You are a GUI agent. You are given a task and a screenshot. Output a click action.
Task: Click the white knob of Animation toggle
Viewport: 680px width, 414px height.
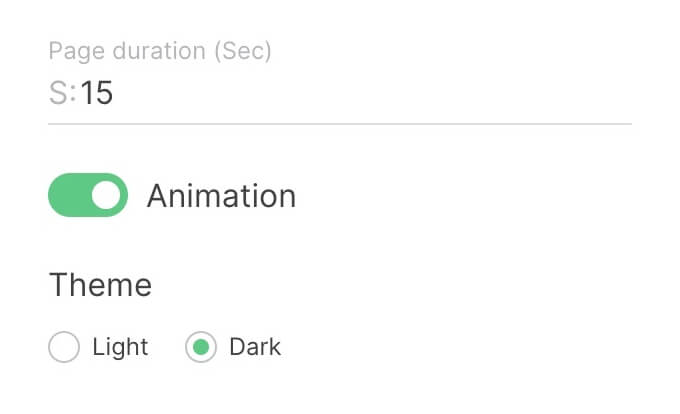[107, 195]
